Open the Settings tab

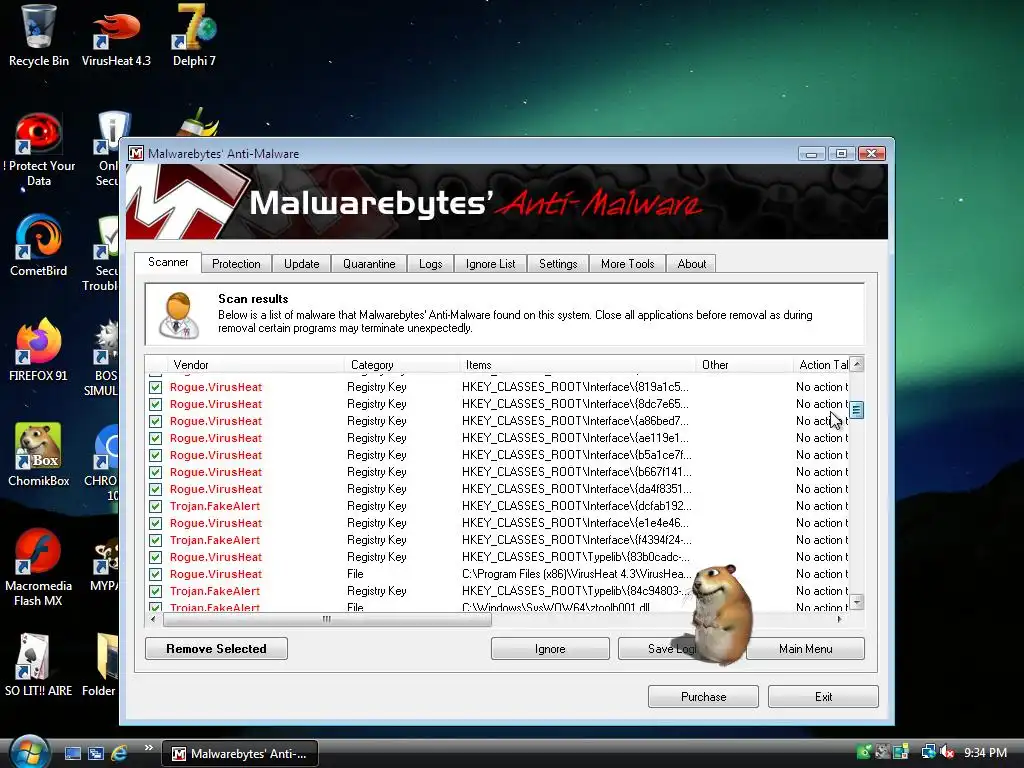558,264
